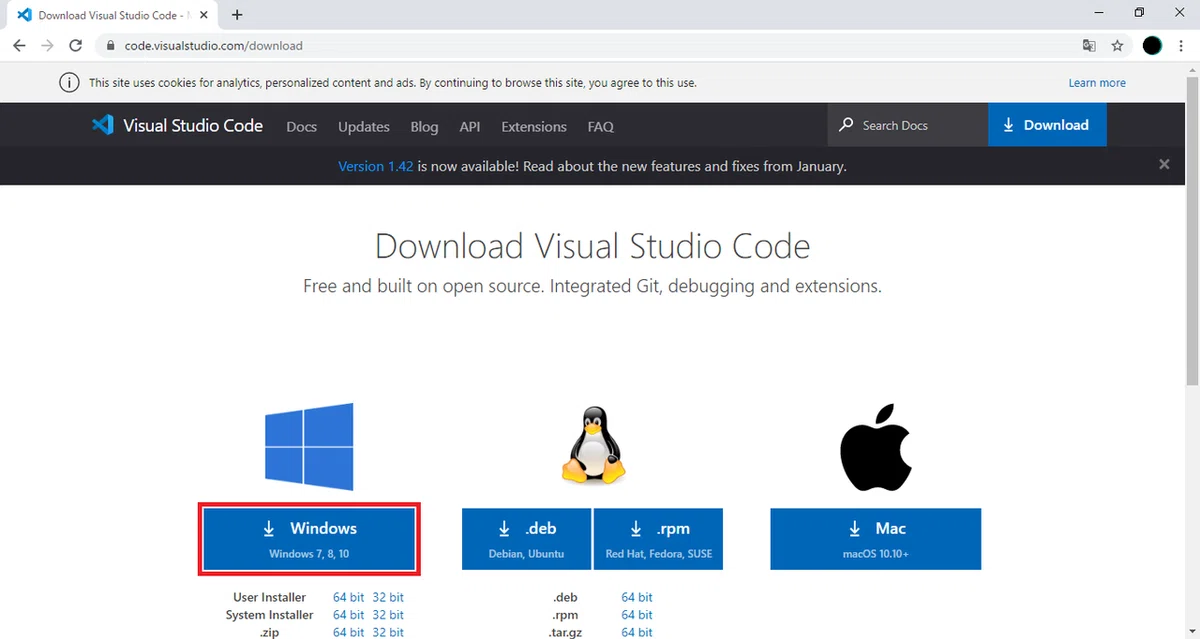Click the Mac macOS 10.10+ download button
1200x639 pixels.
pos(875,539)
